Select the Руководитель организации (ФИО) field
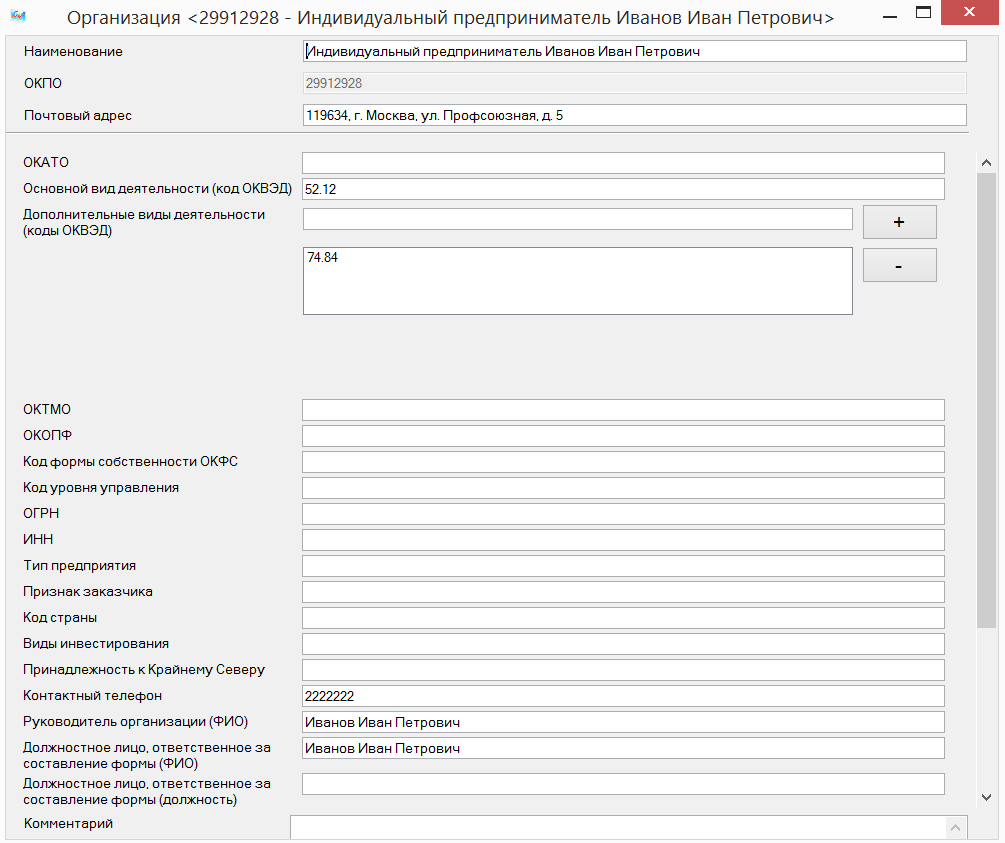 tap(623, 722)
